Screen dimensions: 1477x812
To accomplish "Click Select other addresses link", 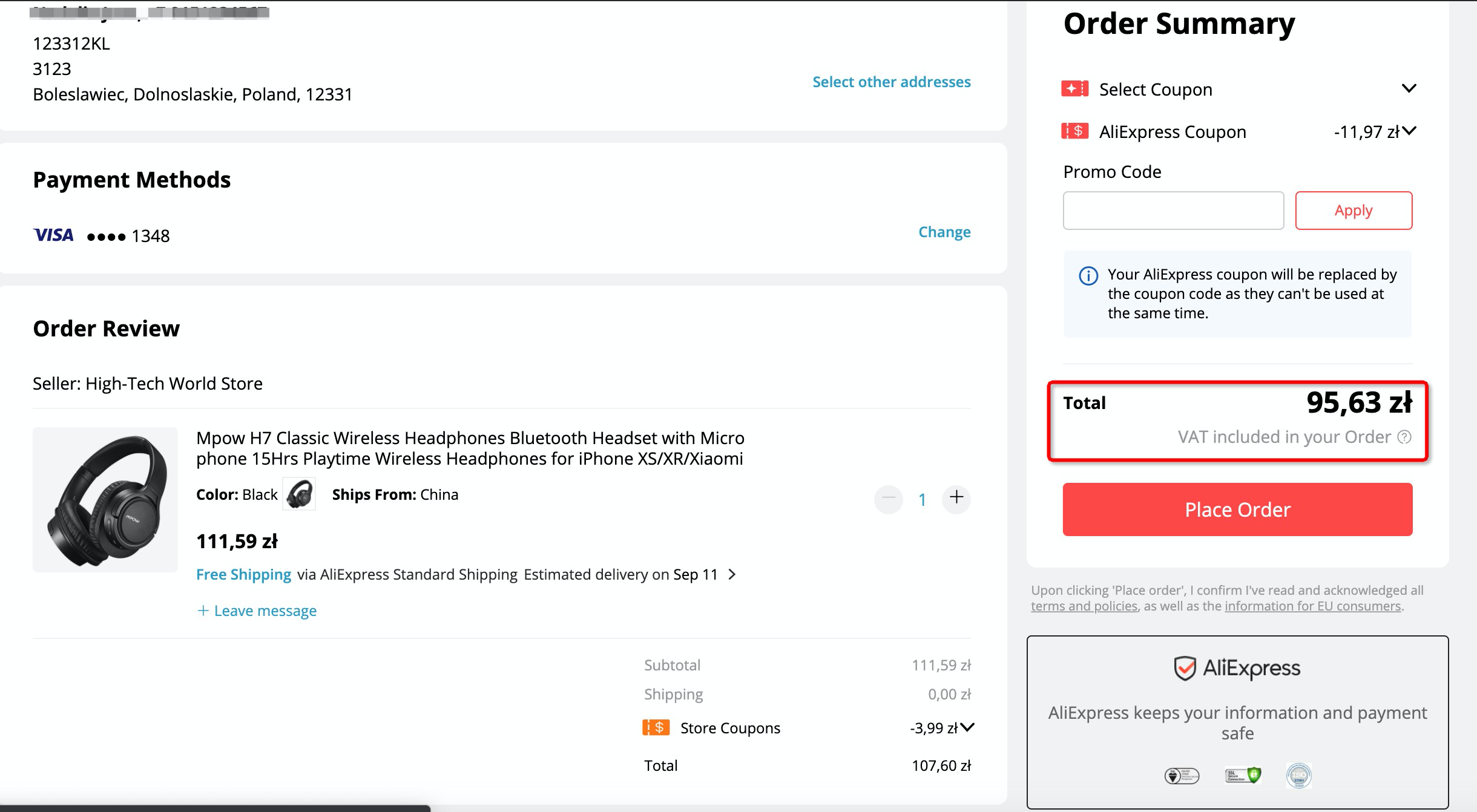I will [891, 82].
